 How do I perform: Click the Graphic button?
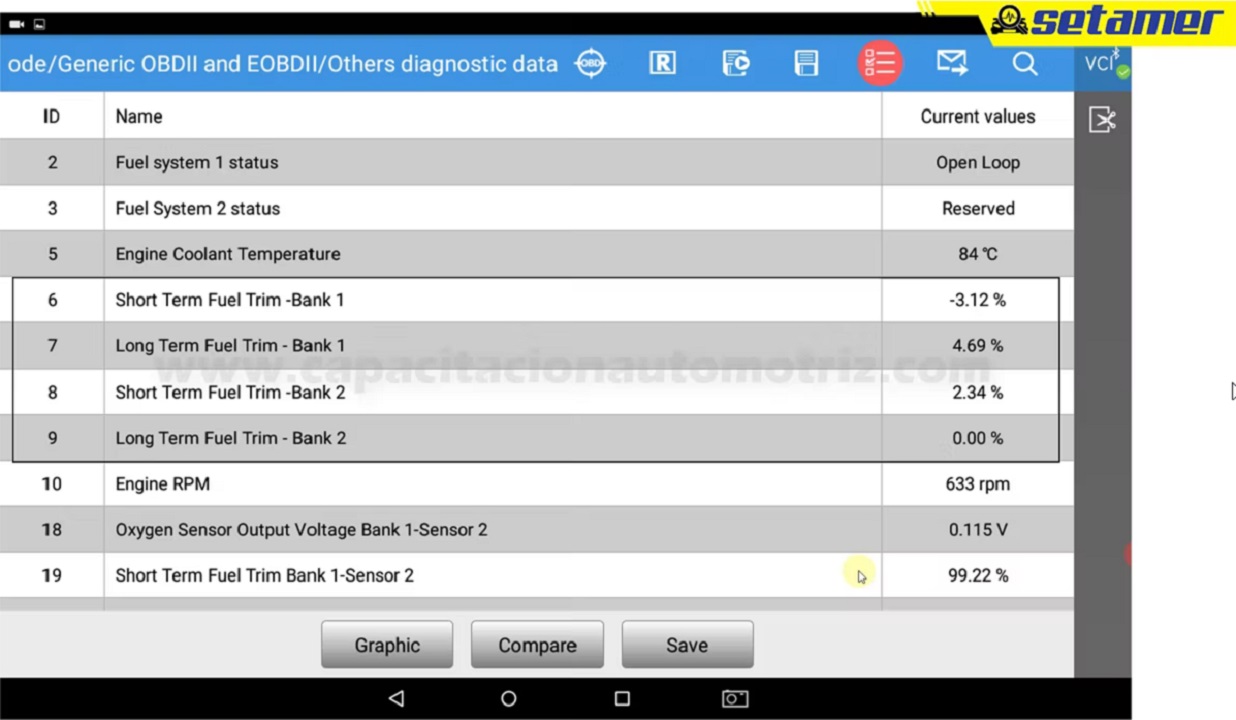(x=387, y=645)
